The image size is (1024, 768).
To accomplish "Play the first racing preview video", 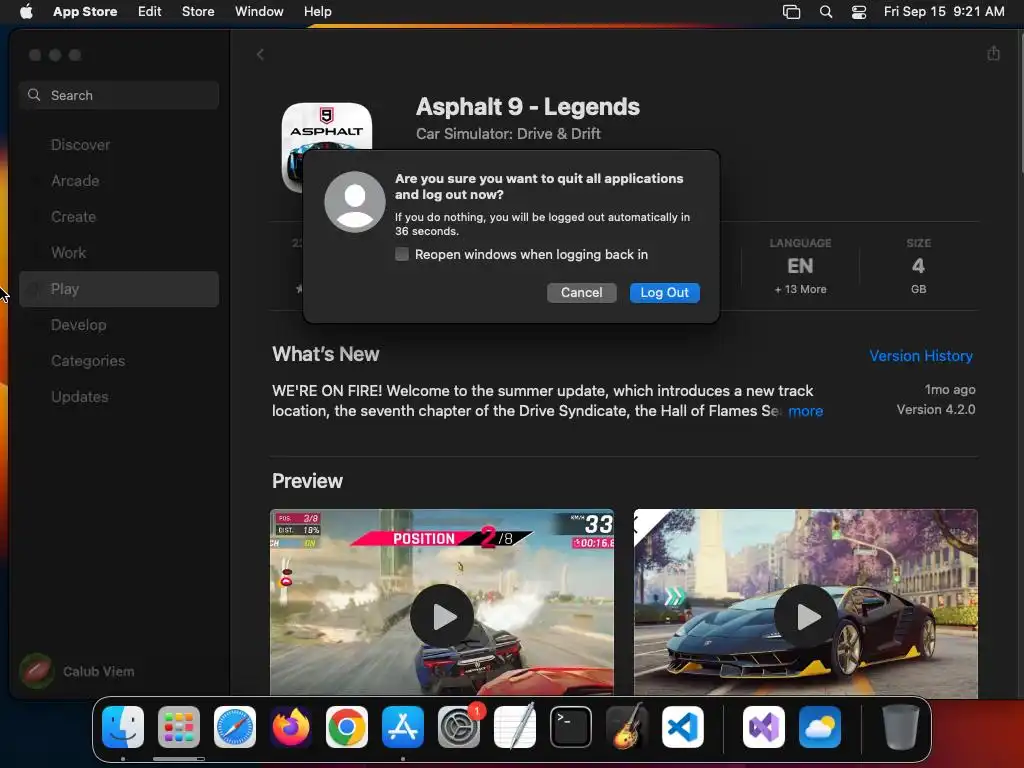I will [442, 616].
